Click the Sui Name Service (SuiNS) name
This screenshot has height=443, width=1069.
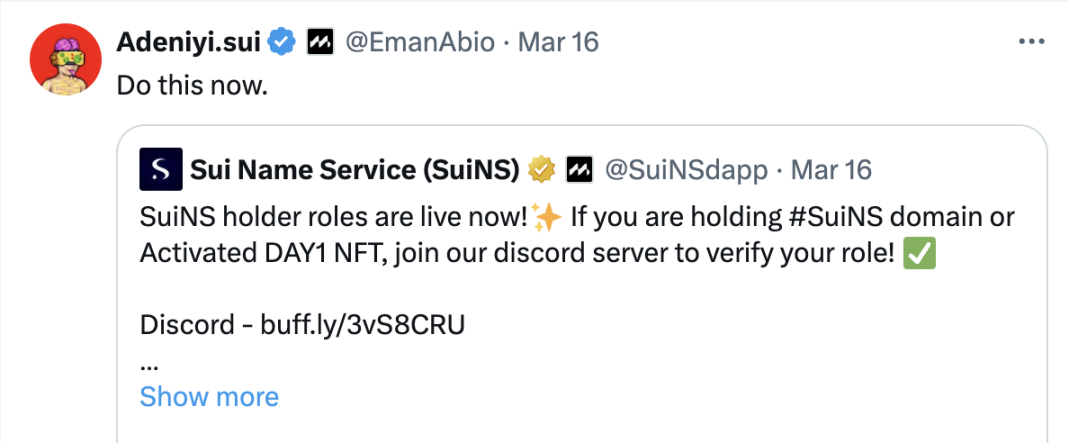click(x=355, y=169)
